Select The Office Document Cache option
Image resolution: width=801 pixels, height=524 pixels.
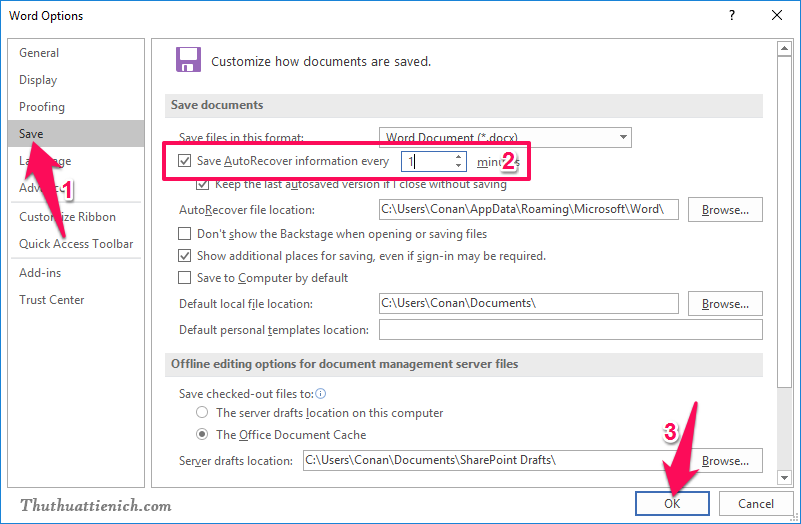click(x=203, y=435)
